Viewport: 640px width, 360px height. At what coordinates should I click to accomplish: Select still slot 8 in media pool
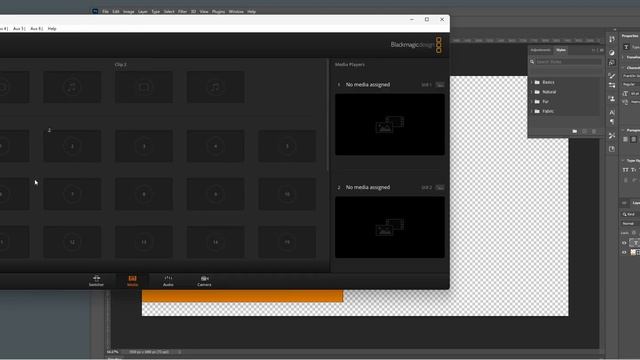[x=144, y=194]
